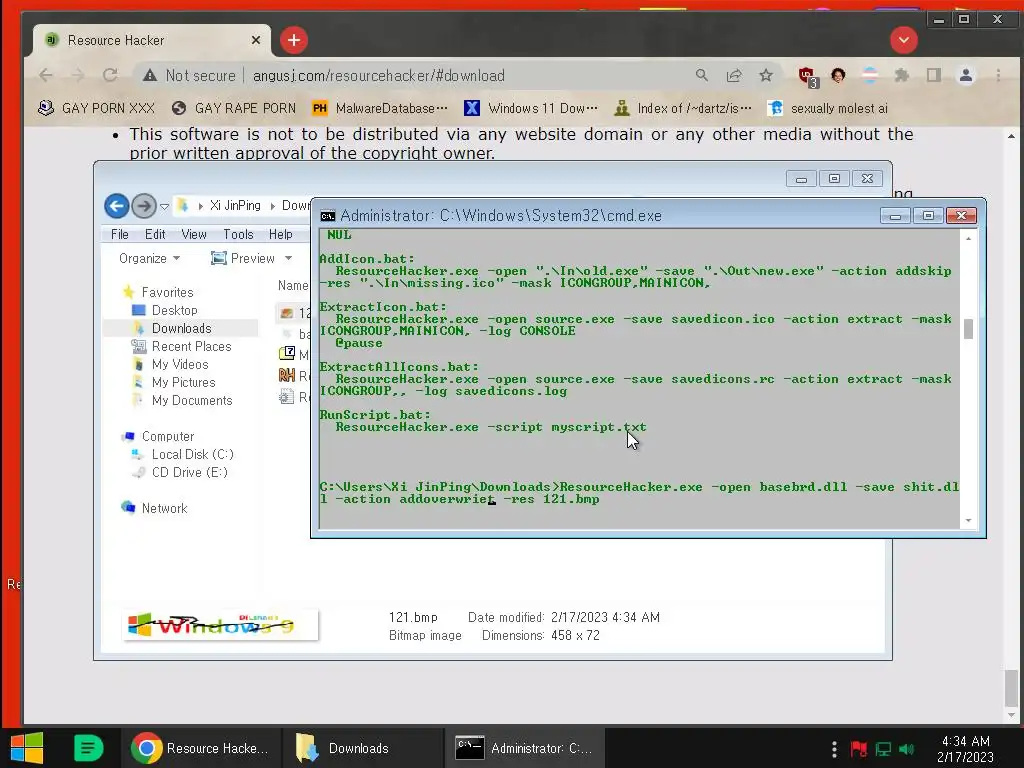Open the green notes app on taskbar
1024x768 pixels.
click(x=88, y=748)
